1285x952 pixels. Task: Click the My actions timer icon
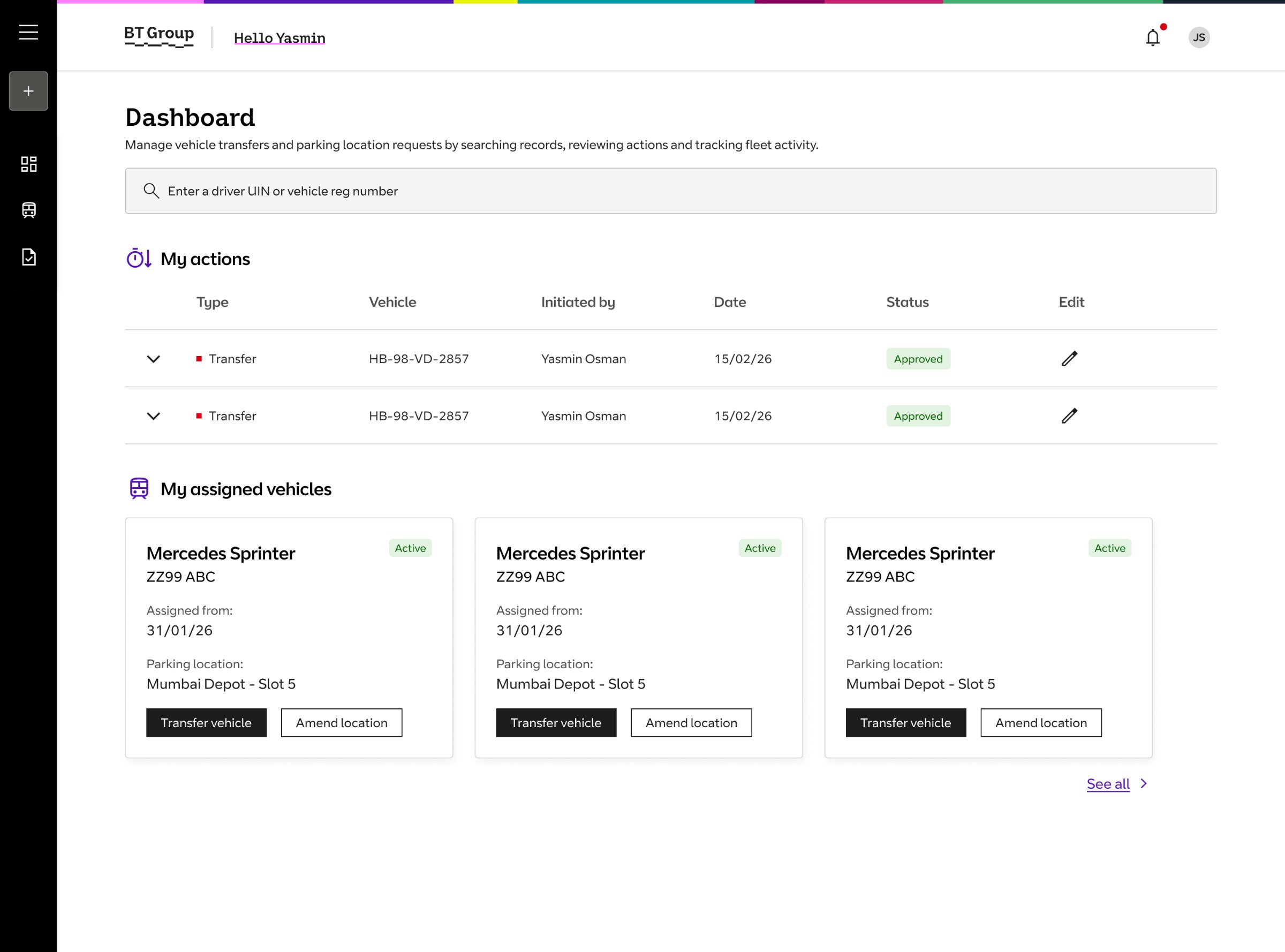[x=139, y=258]
